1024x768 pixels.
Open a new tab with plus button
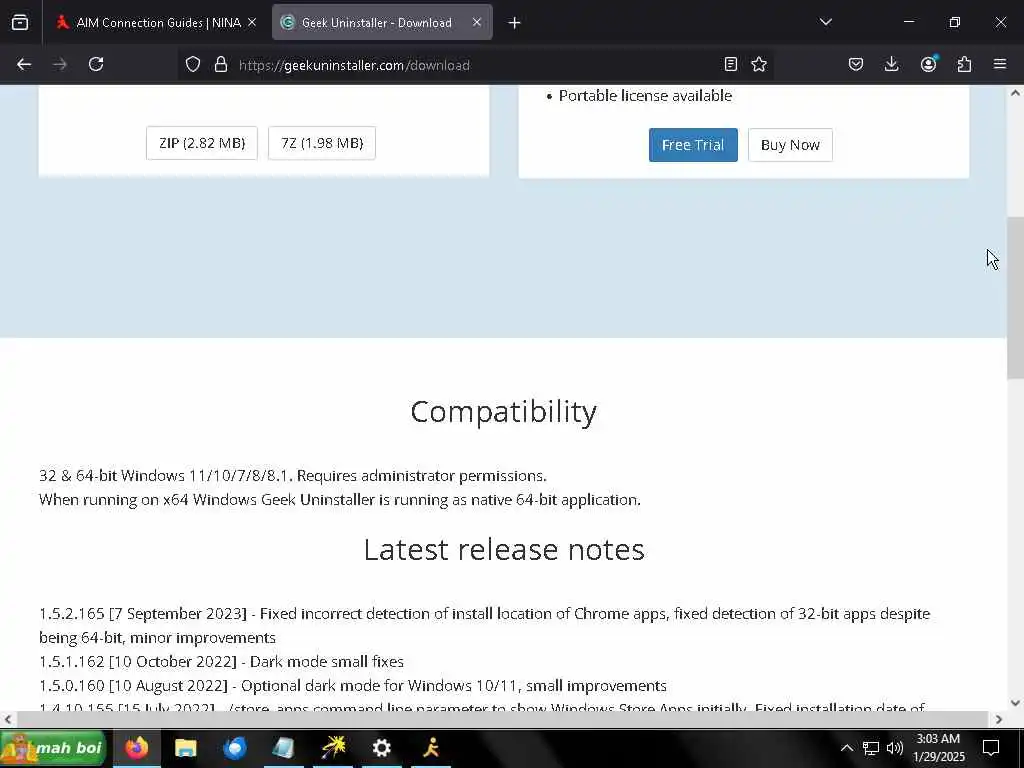(x=514, y=23)
